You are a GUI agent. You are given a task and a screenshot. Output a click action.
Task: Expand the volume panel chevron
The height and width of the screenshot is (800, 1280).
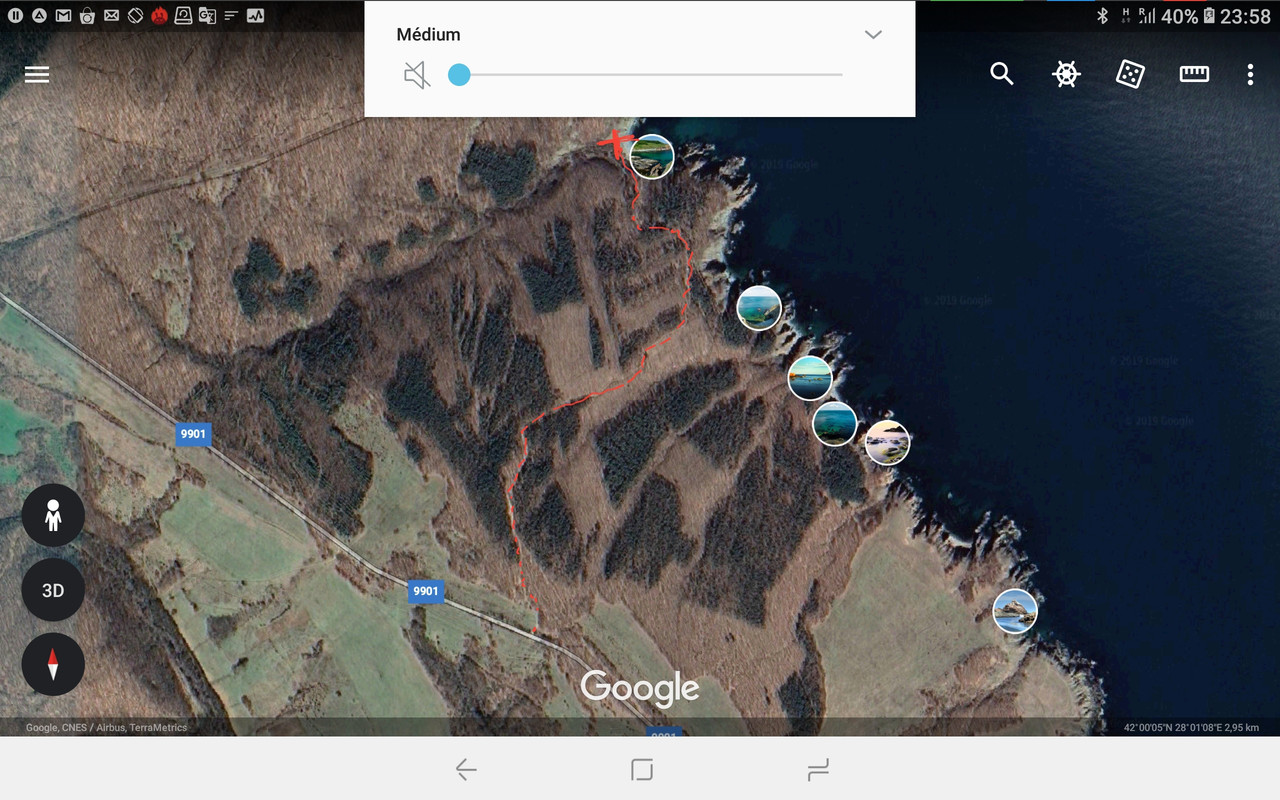click(x=873, y=34)
